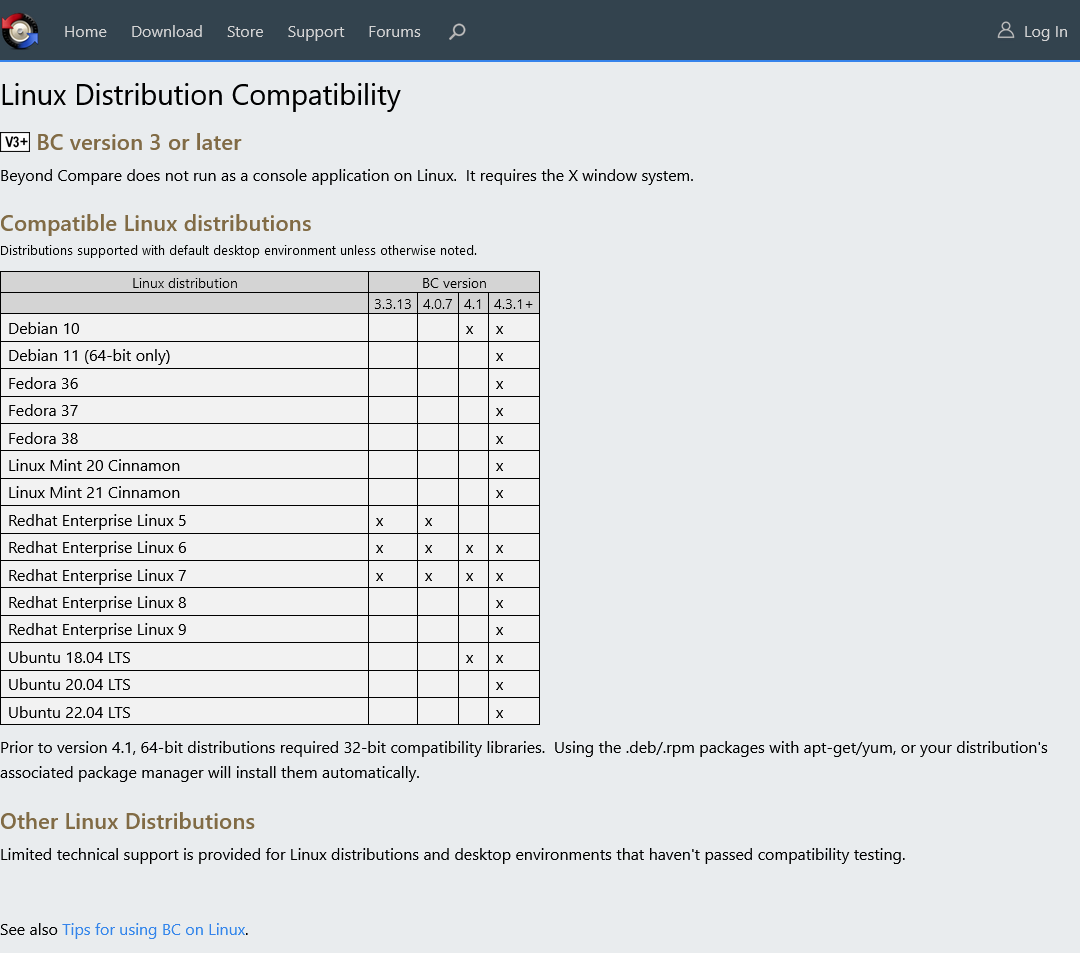Click the note about default desktop environment
Screen dimensions: 1080x953
238,251
